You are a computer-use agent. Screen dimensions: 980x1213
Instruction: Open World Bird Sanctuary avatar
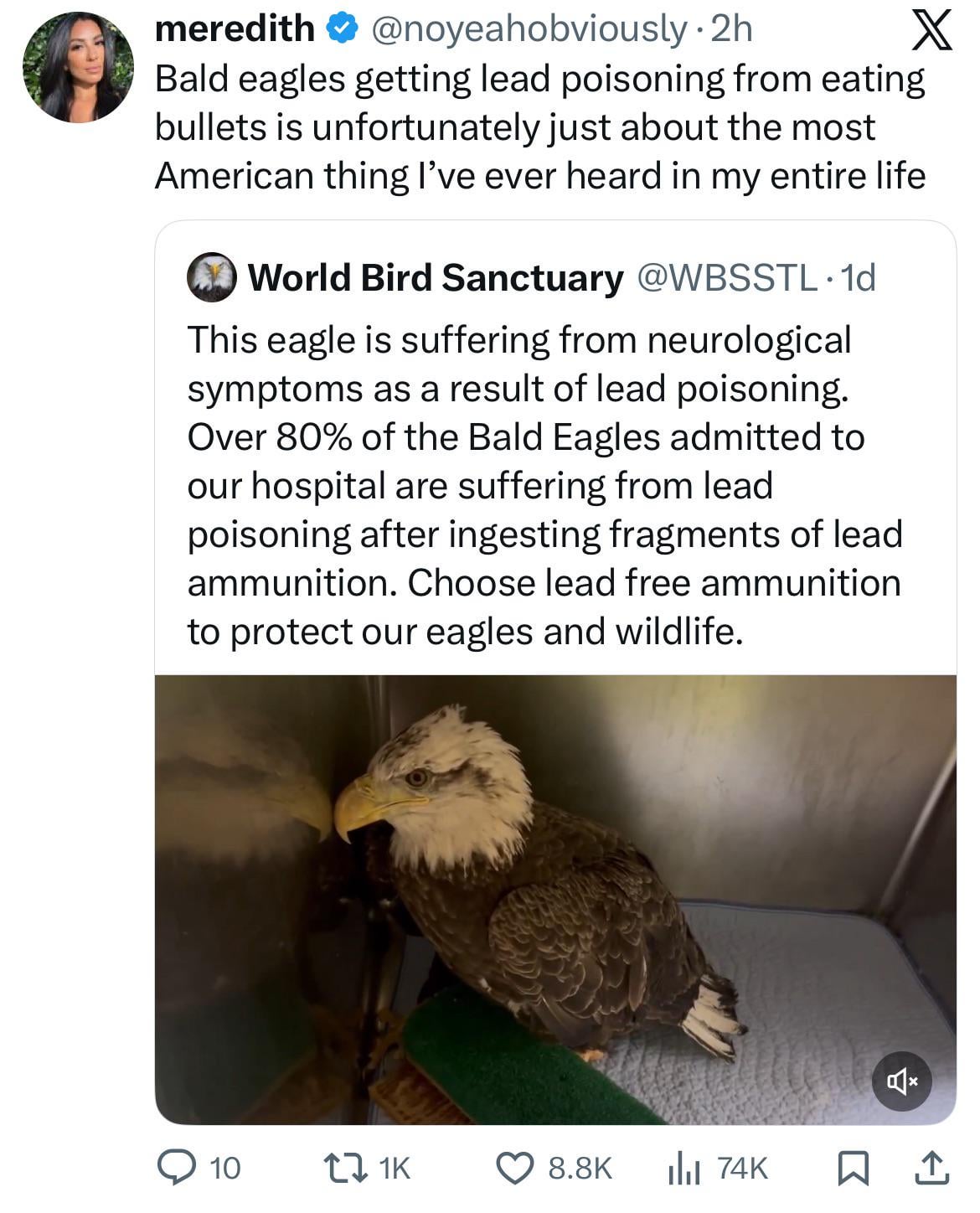[211, 276]
